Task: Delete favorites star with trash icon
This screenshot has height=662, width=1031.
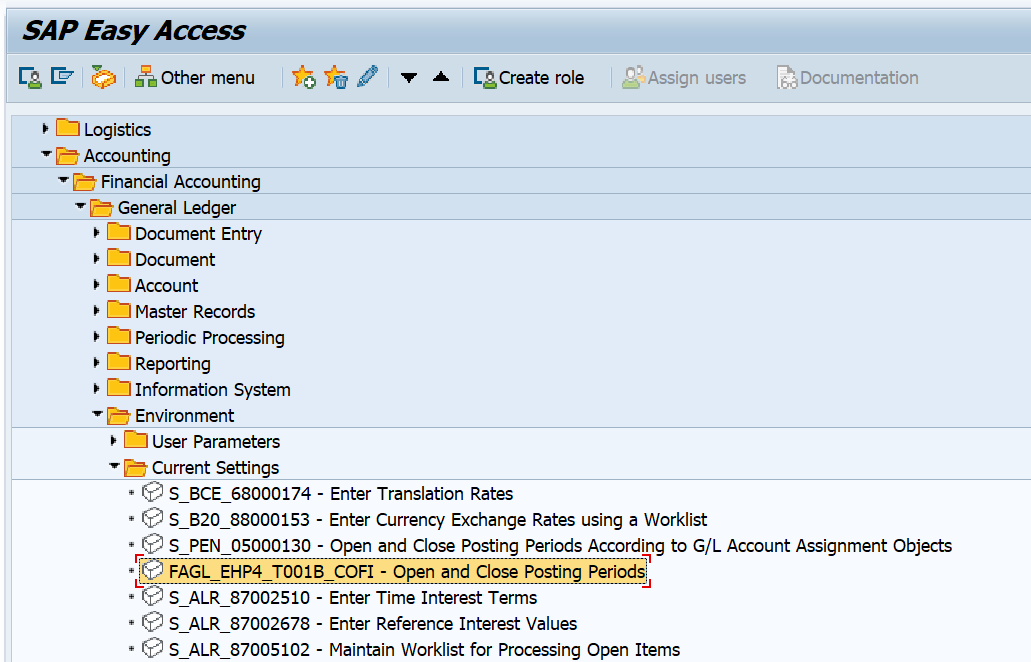Action: tap(336, 77)
